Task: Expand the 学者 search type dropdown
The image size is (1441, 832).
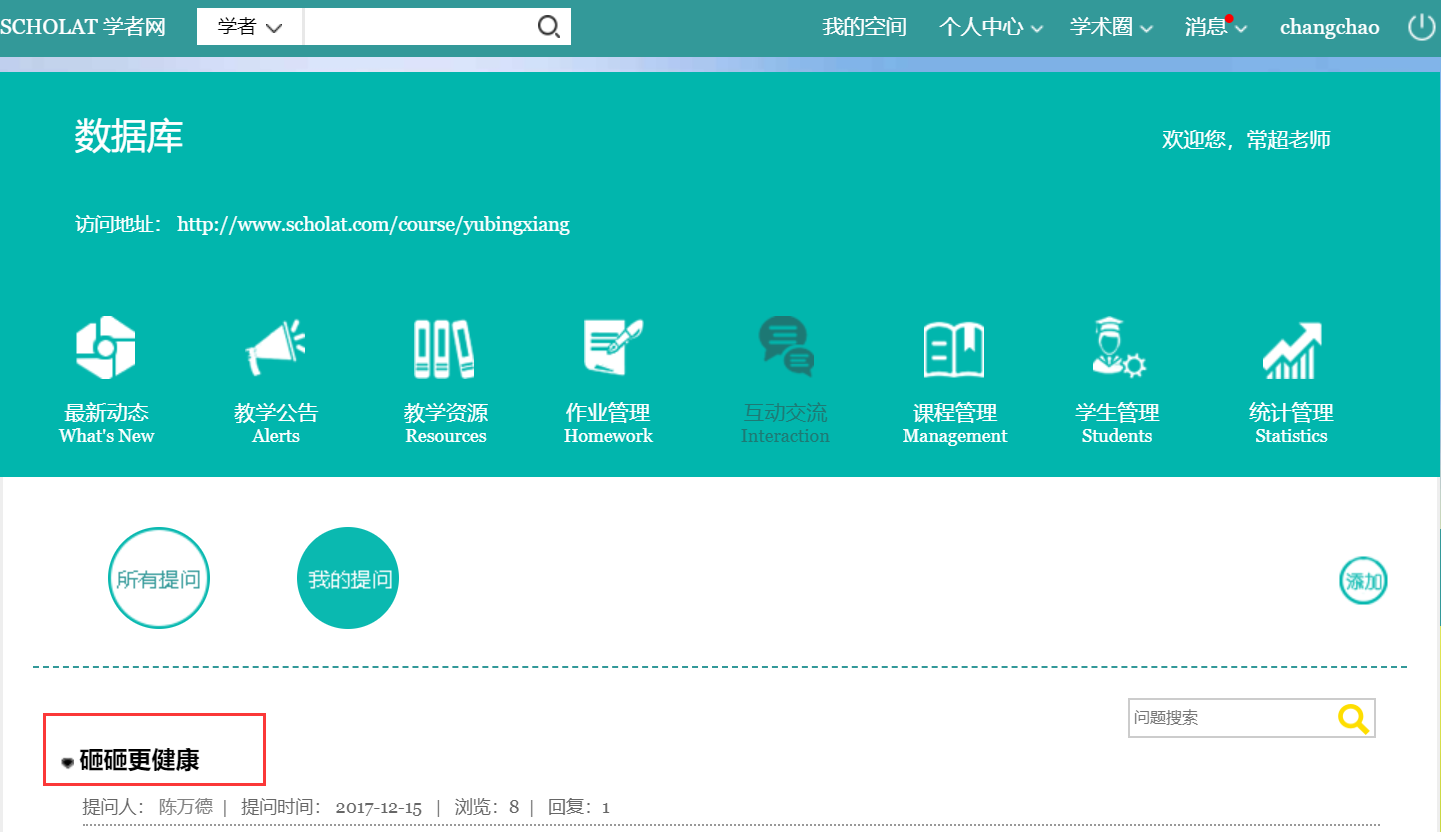Action: pyautogui.click(x=250, y=27)
